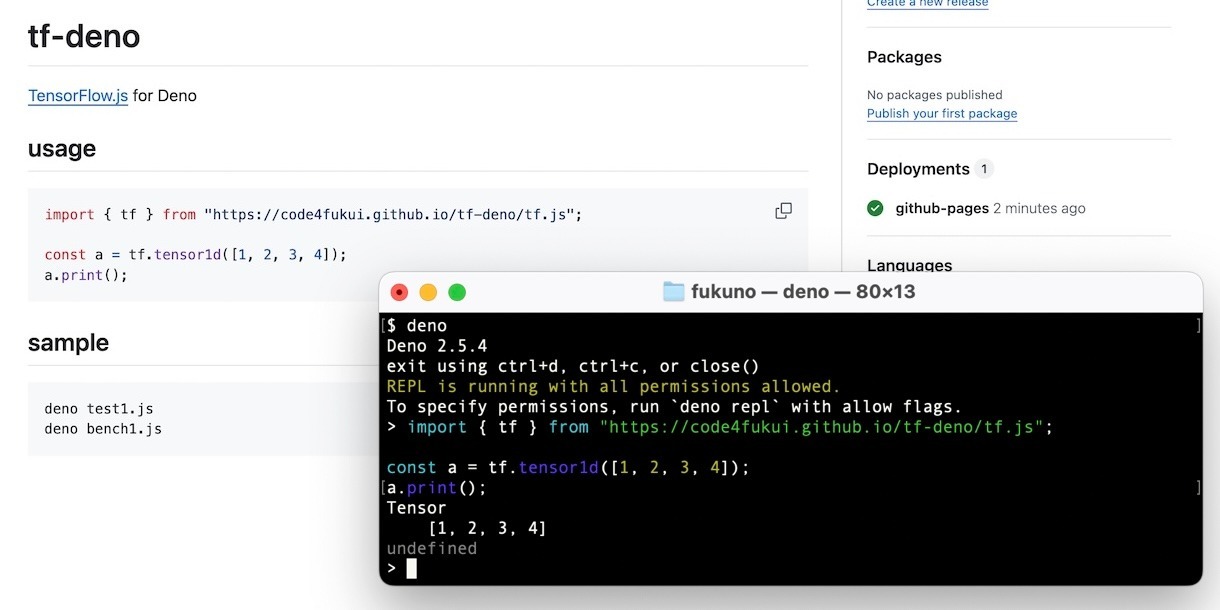Image resolution: width=1220 pixels, height=610 pixels.
Task: Focus the terminal prompt cursor
Action: tap(411, 569)
